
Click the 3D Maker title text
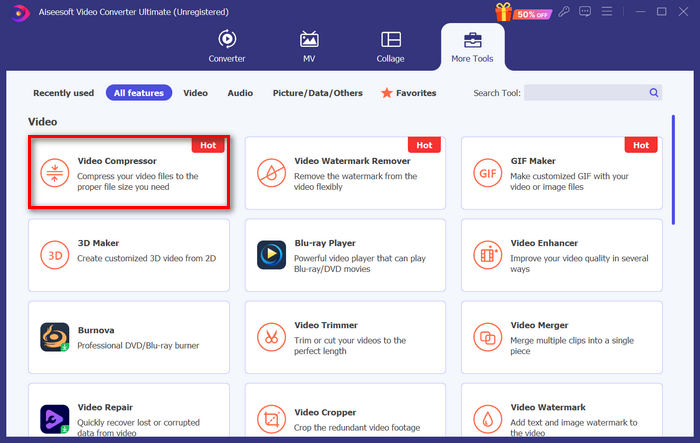pyautogui.click(x=98, y=243)
